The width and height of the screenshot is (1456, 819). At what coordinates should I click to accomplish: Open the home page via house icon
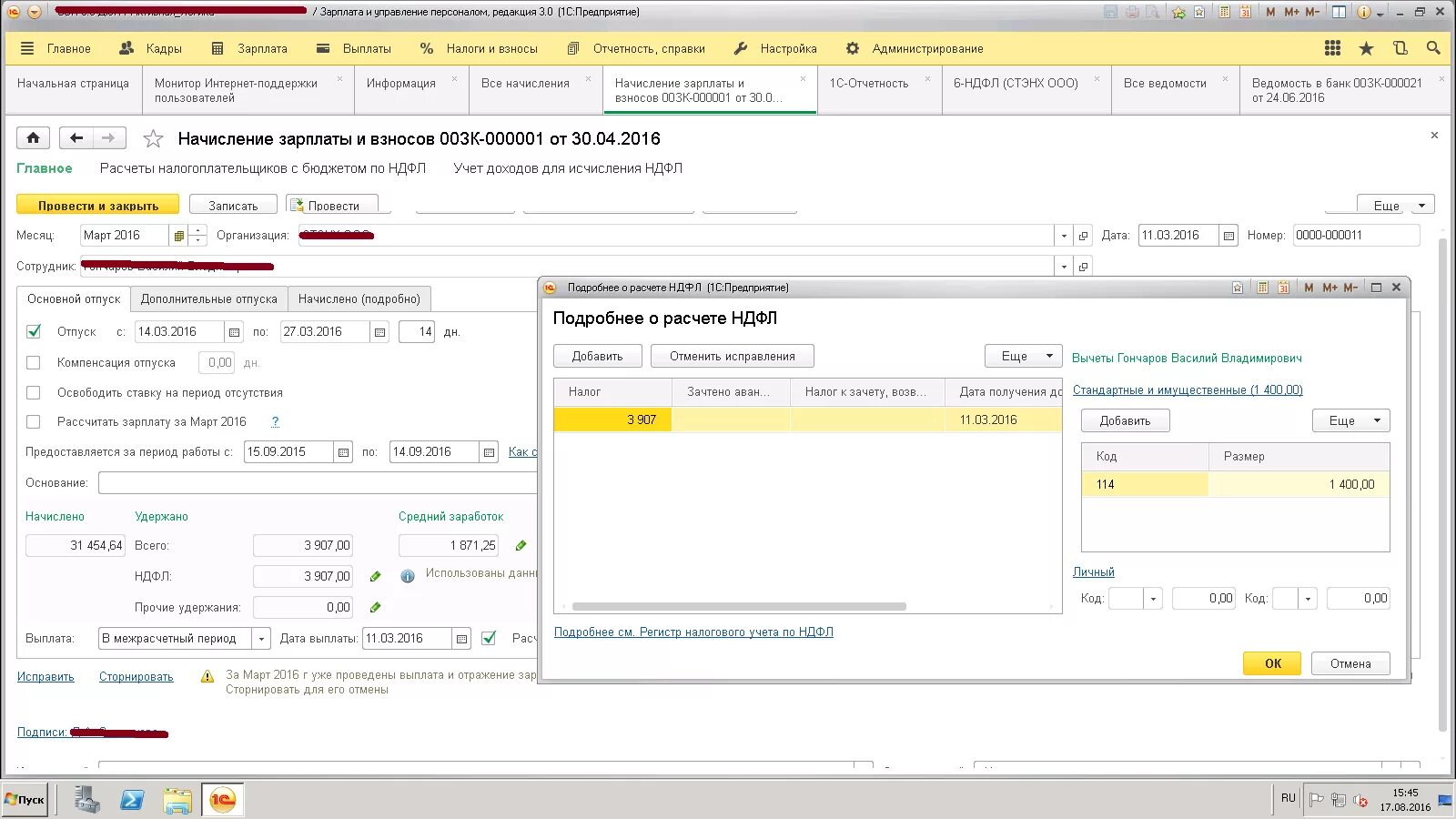pos(33,138)
